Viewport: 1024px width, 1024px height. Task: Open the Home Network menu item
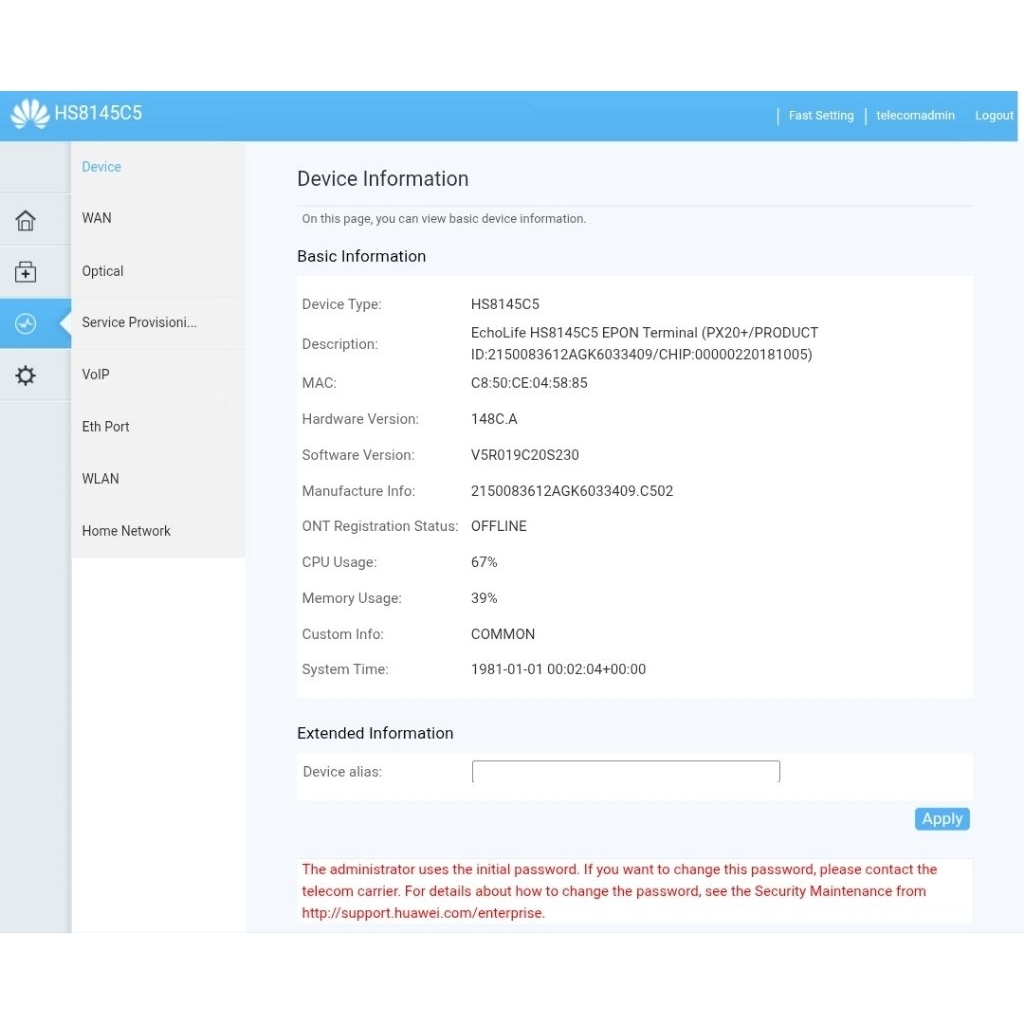click(126, 531)
